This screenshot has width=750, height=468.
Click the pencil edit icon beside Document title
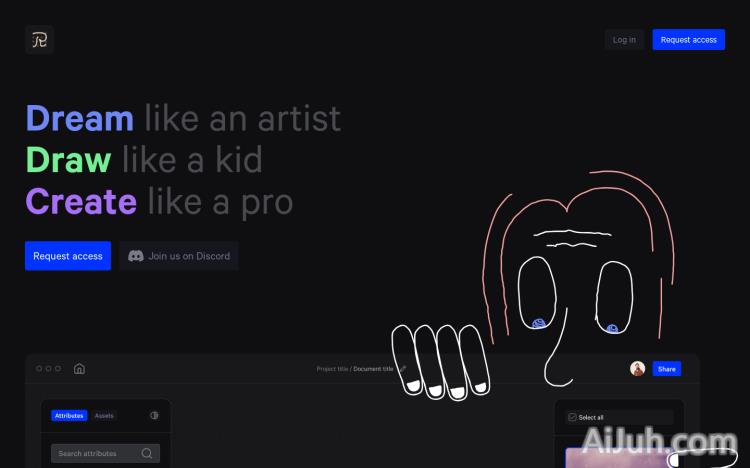click(x=403, y=368)
